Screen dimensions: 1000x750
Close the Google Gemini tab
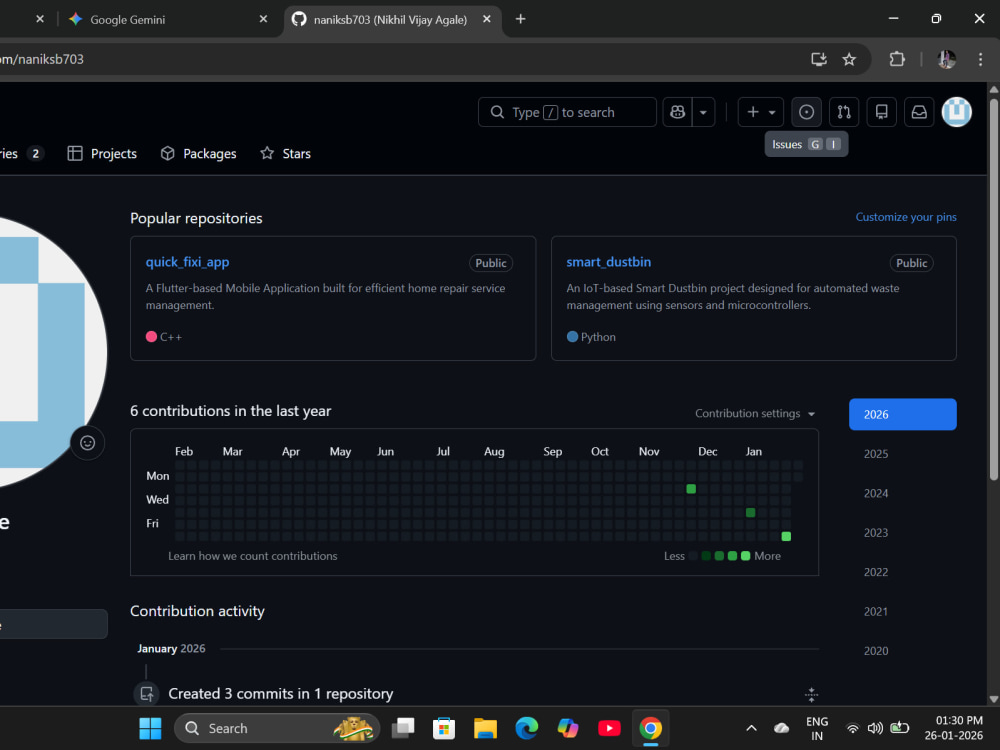click(x=263, y=19)
